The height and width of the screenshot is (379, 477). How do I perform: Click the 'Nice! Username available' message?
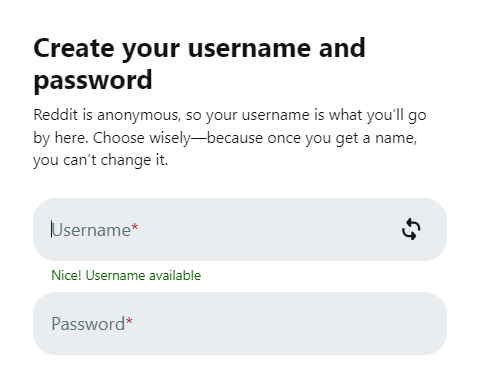coord(126,275)
